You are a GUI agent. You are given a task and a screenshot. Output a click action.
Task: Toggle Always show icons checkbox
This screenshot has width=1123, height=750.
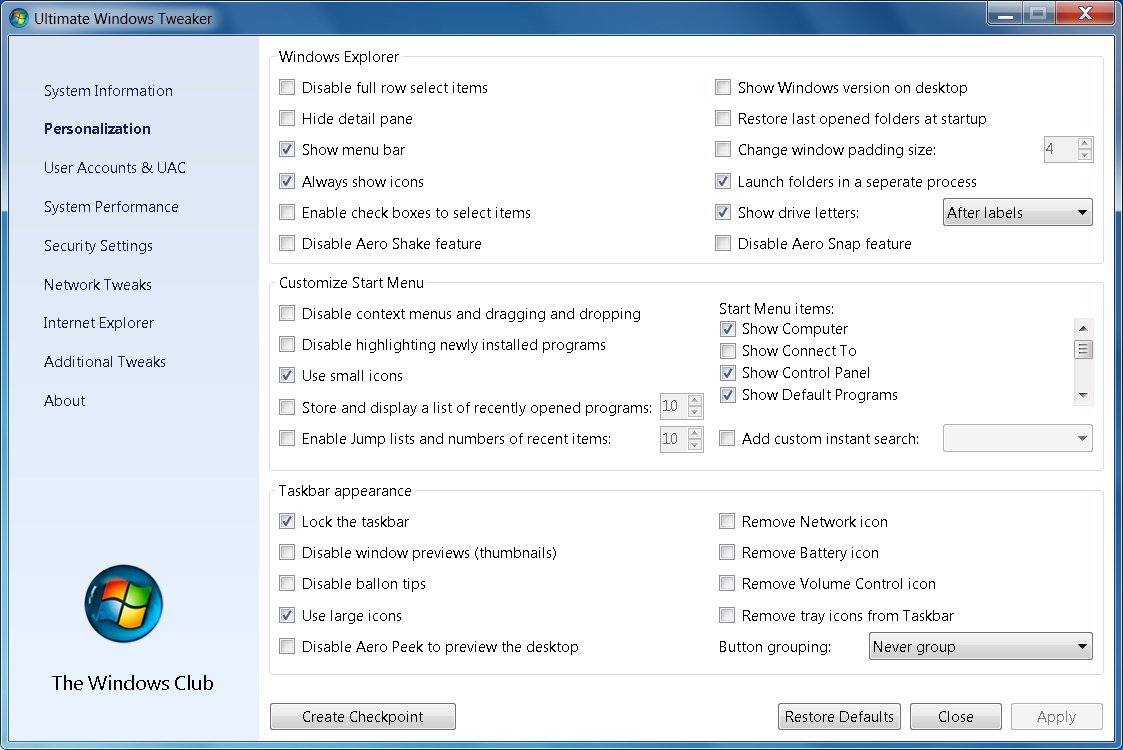coord(286,181)
